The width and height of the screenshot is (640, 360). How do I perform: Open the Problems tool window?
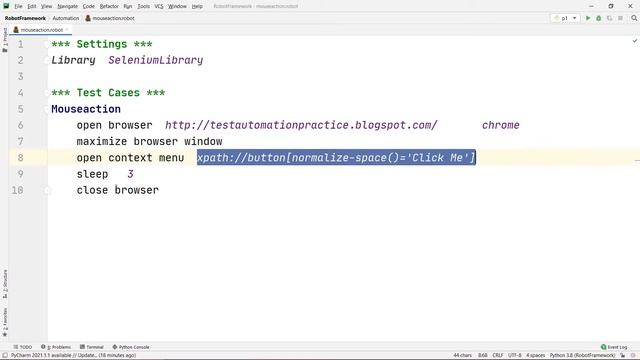56,347
